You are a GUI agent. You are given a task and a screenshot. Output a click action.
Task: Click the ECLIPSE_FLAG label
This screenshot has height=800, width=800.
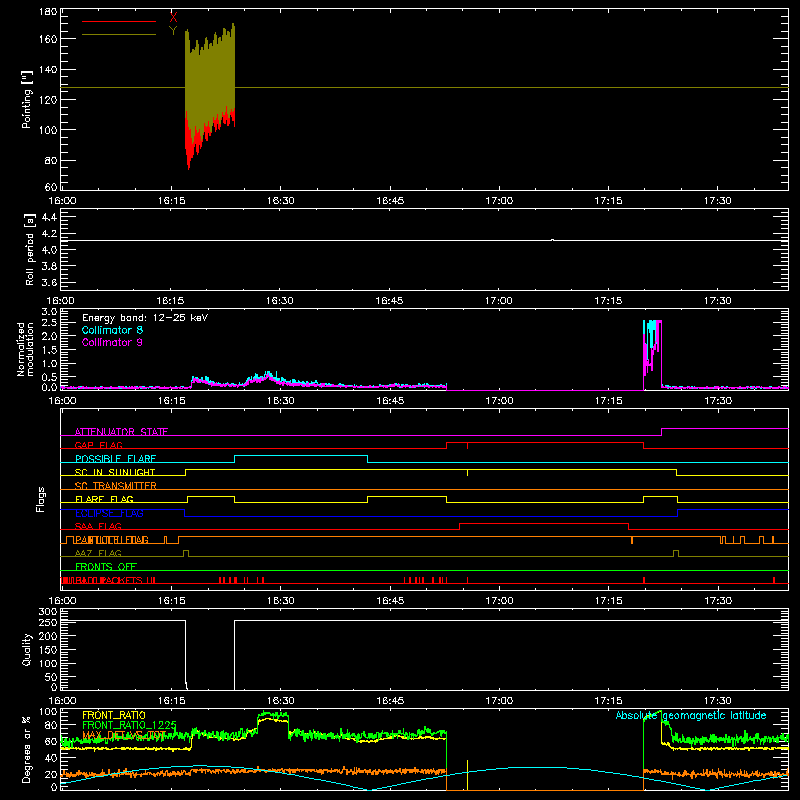(109, 513)
